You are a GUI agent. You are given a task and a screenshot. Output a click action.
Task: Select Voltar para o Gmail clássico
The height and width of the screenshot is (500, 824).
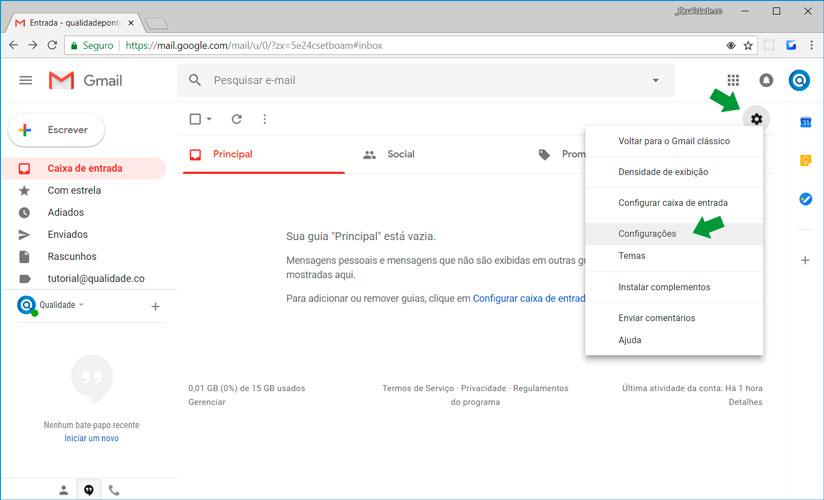(x=674, y=141)
